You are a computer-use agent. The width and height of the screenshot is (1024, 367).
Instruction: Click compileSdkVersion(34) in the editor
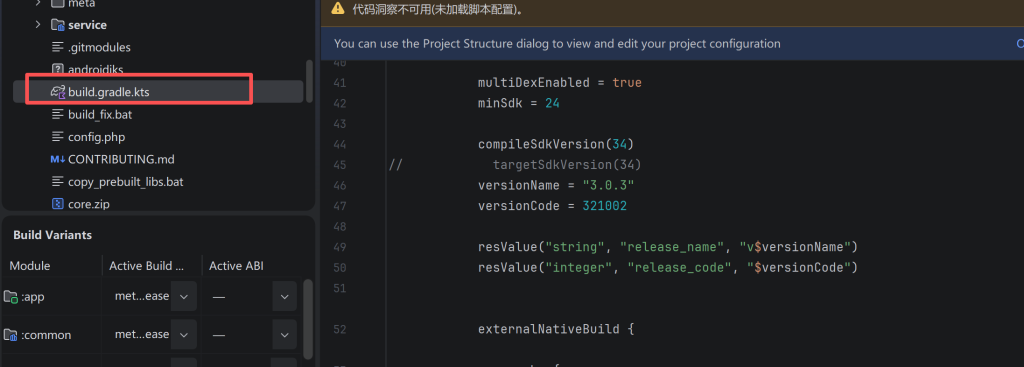point(556,144)
